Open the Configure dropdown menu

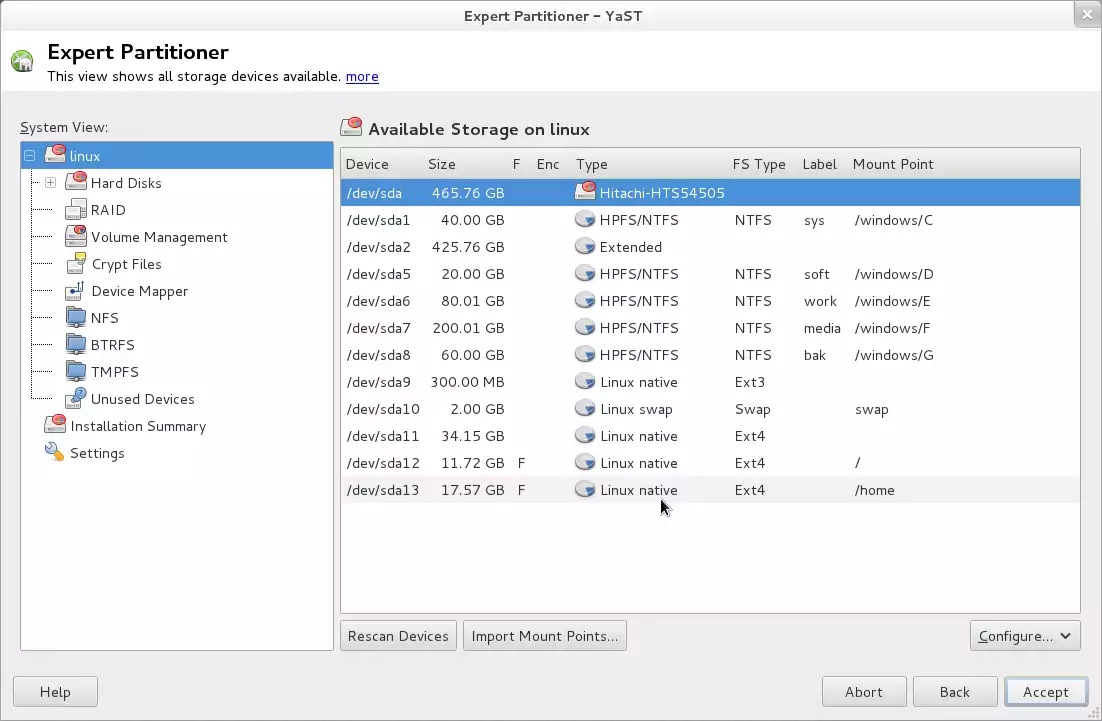coord(1025,636)
